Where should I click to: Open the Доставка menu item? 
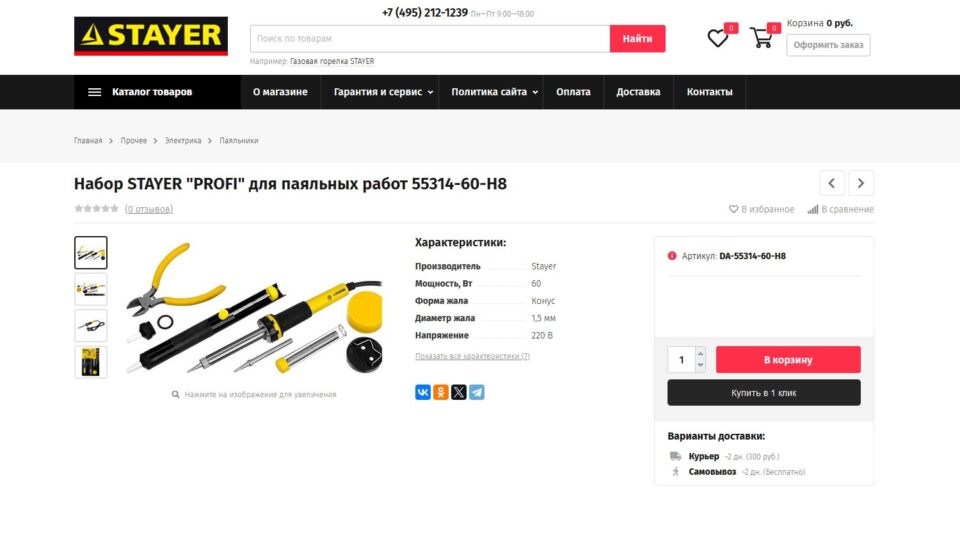(638, 92)
